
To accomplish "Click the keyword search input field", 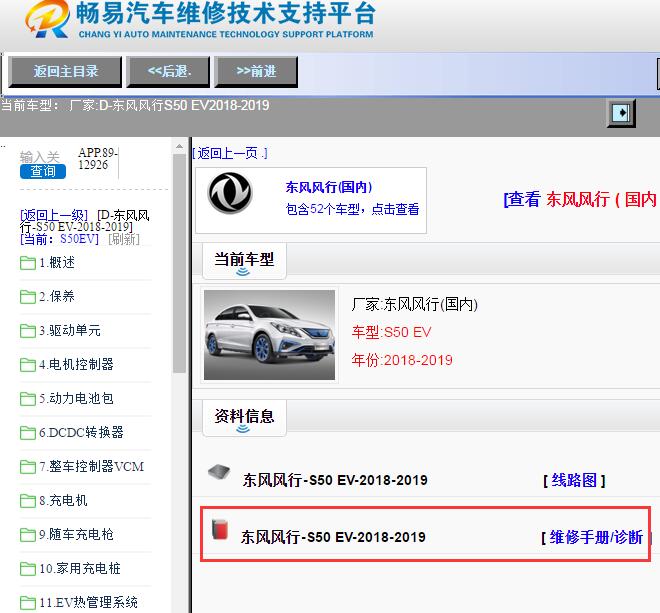I will click(x=40, y=157).
